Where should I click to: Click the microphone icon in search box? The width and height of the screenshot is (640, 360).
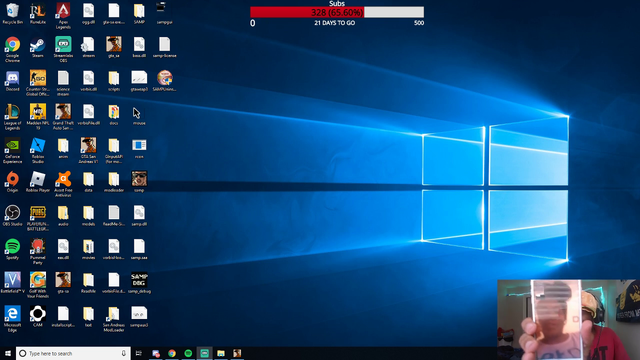123,353
